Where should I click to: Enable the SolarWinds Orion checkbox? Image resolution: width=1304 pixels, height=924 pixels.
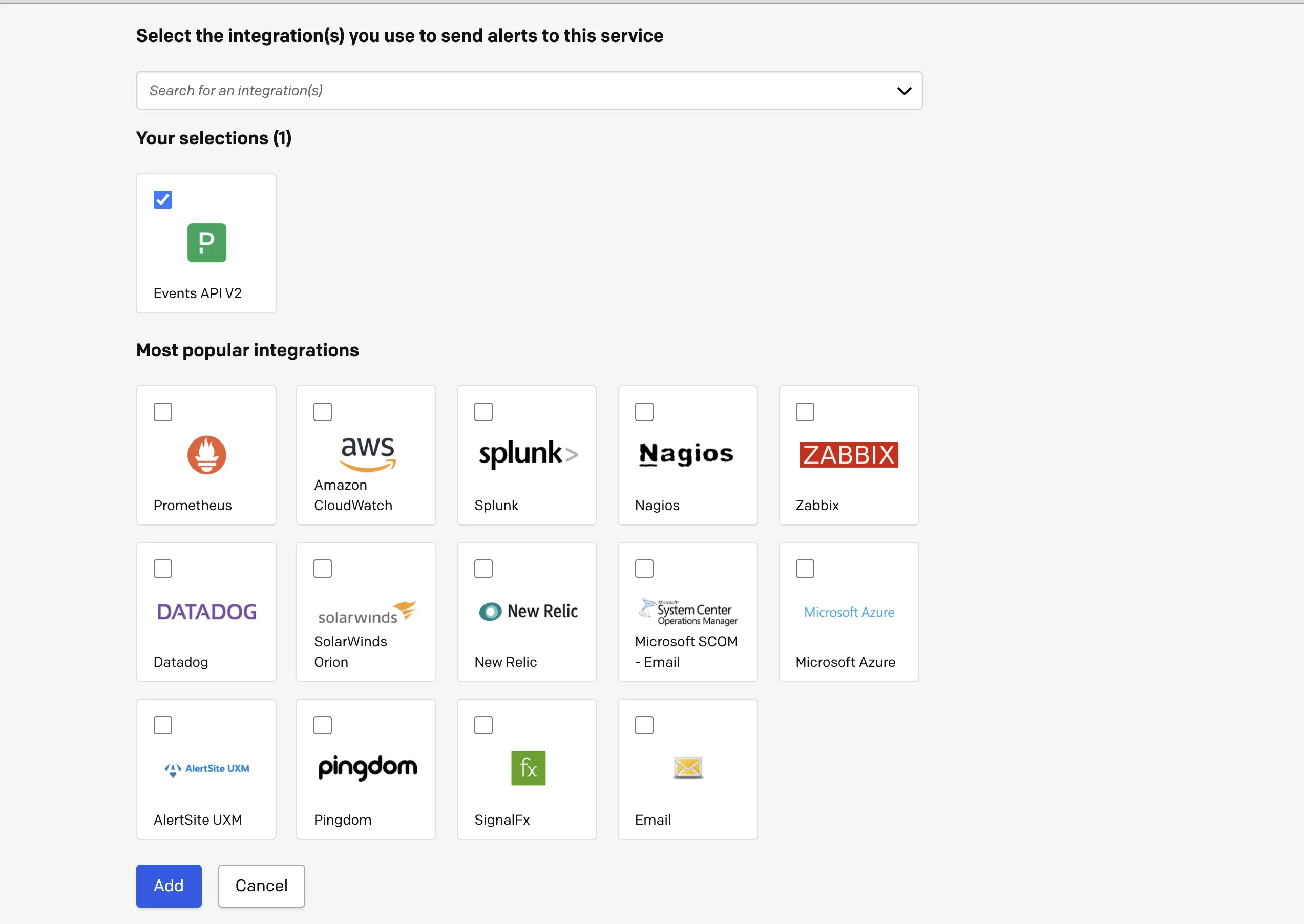pos(322,568)
